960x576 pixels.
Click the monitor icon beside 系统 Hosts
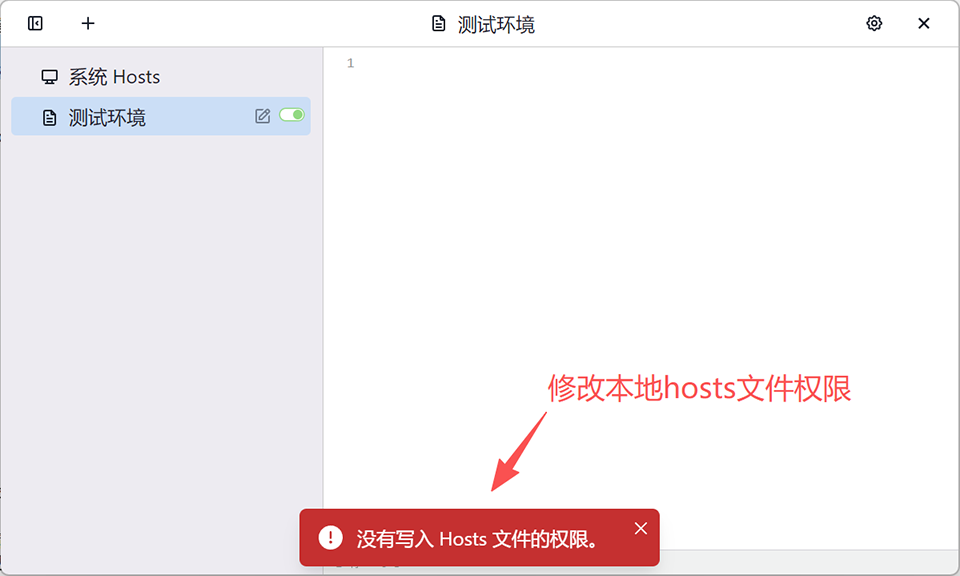pos(50,77)
